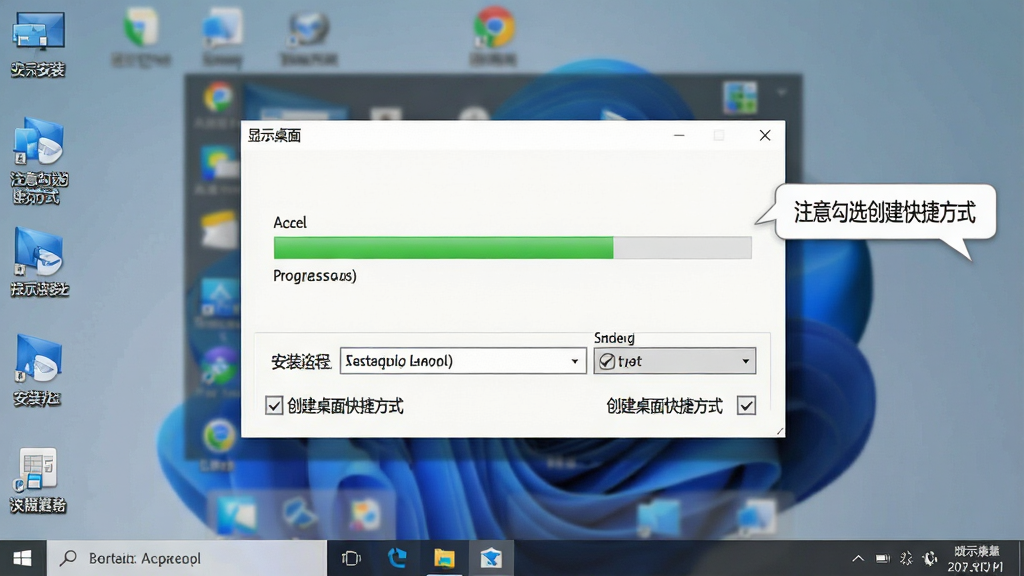Click the Accel label above progress bar

290,223
